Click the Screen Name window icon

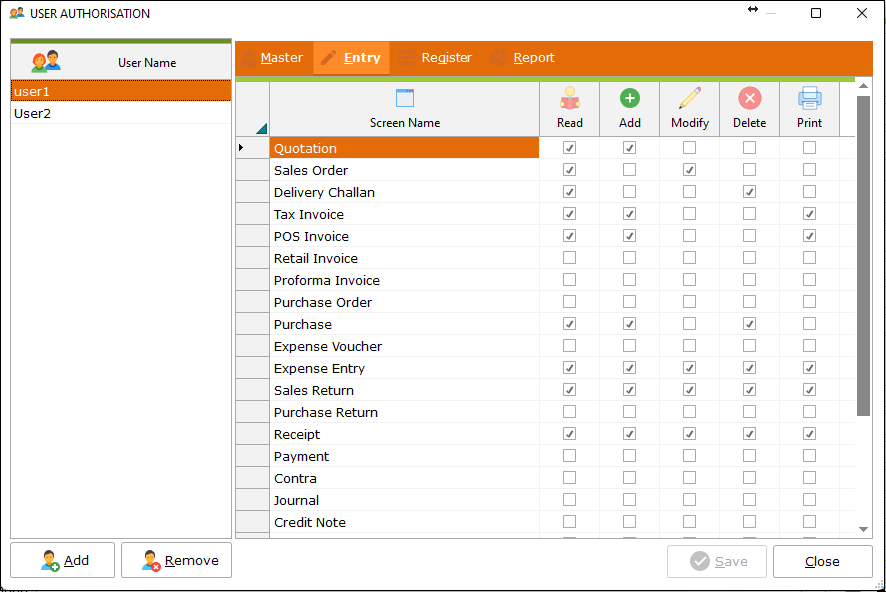(x=405, y=98)
